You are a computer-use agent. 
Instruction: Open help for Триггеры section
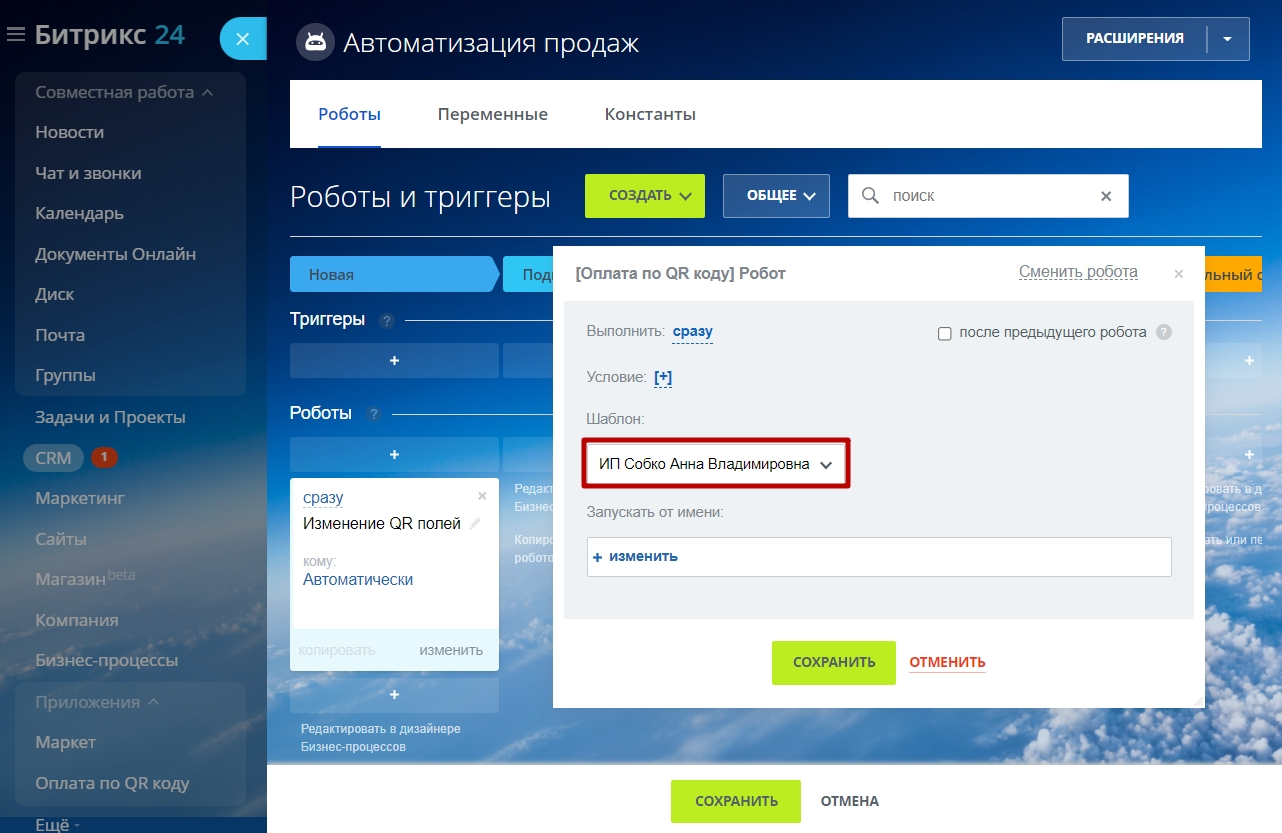[387, 321]
